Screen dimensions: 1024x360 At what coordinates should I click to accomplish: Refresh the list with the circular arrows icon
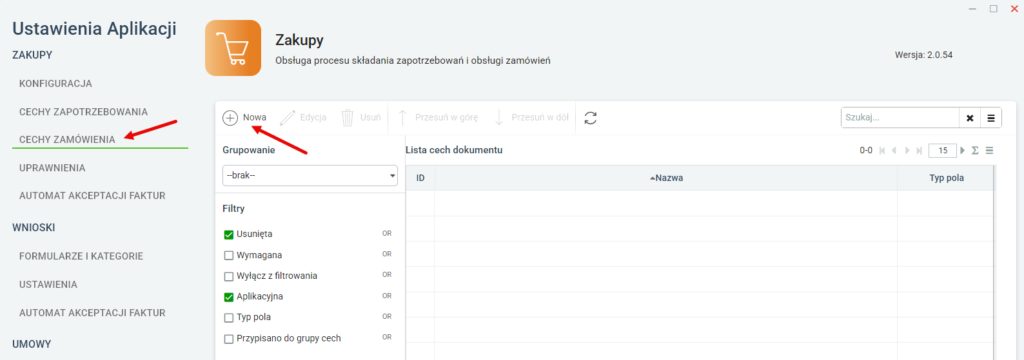[590, 118]
